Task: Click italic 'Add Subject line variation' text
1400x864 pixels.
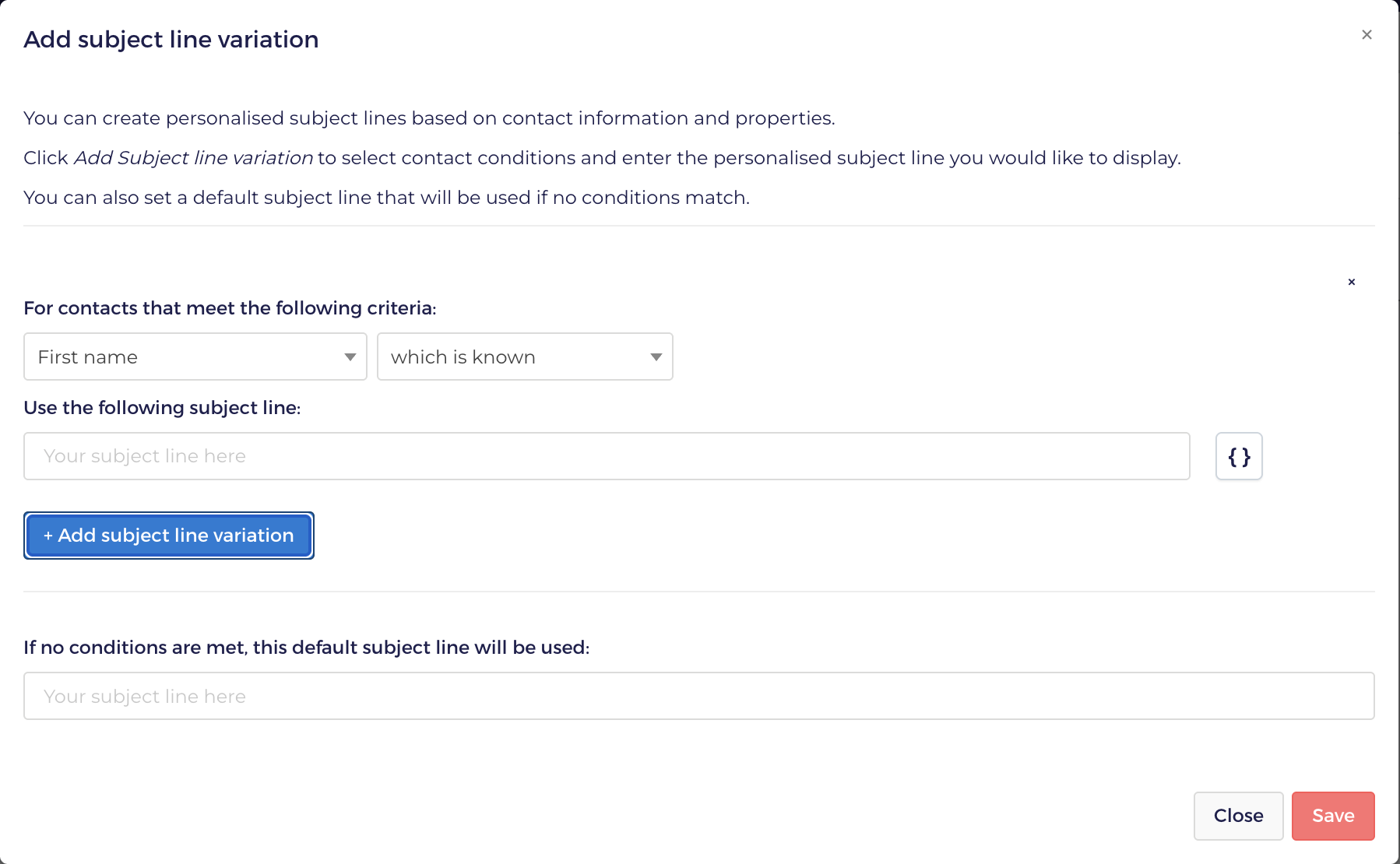Action: tap(193, 158)
